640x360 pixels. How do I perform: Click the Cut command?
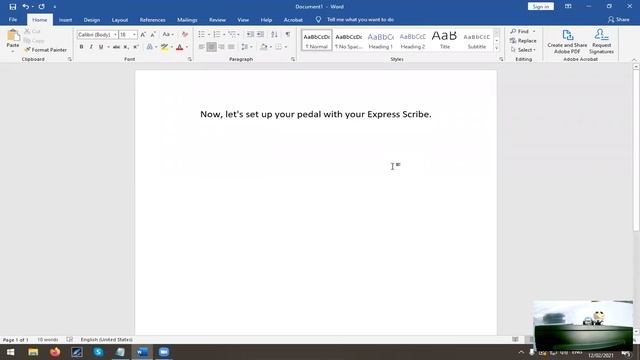coord(33,31)
